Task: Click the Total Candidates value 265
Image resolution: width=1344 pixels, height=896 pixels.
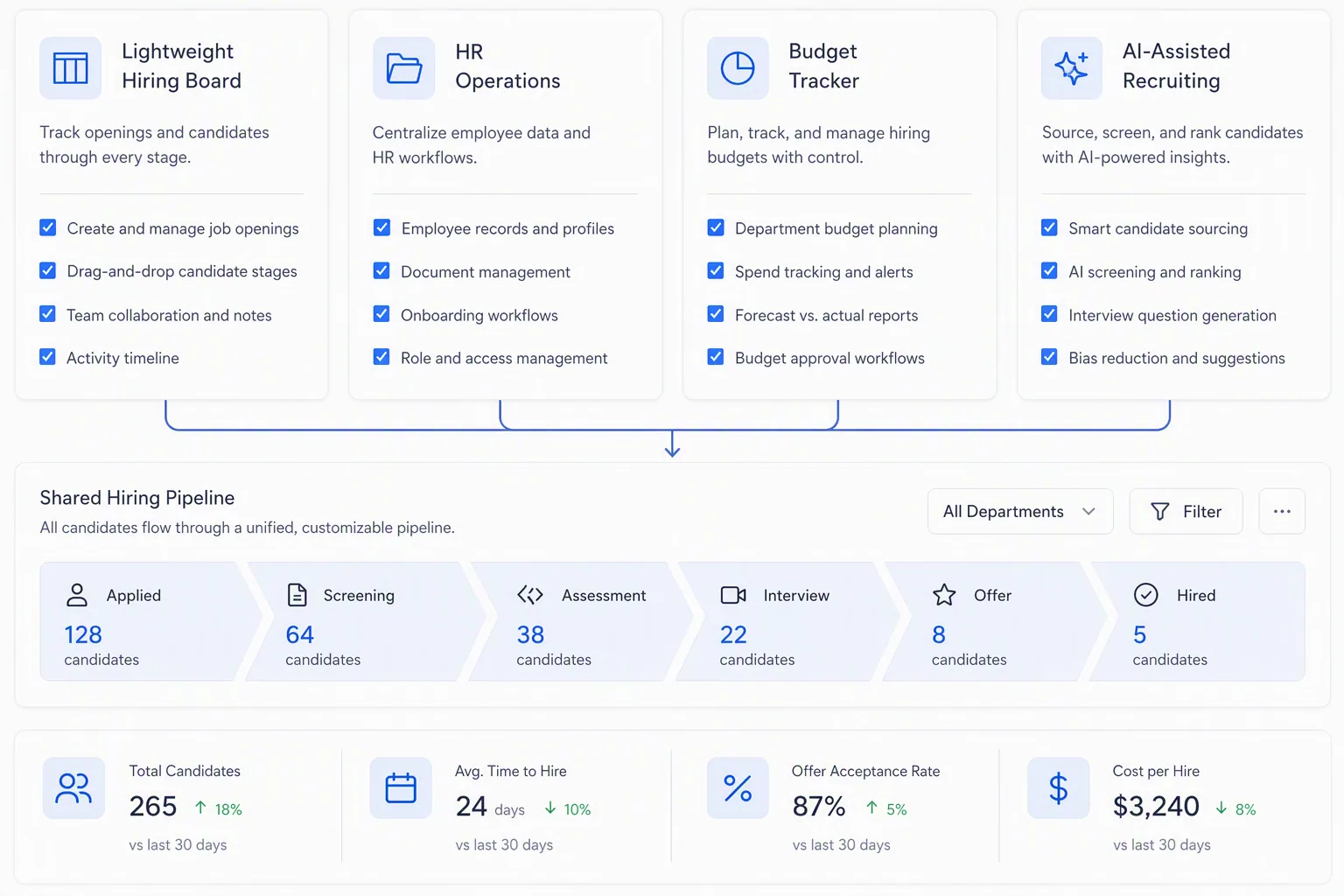Action: [x=153, y=806]
